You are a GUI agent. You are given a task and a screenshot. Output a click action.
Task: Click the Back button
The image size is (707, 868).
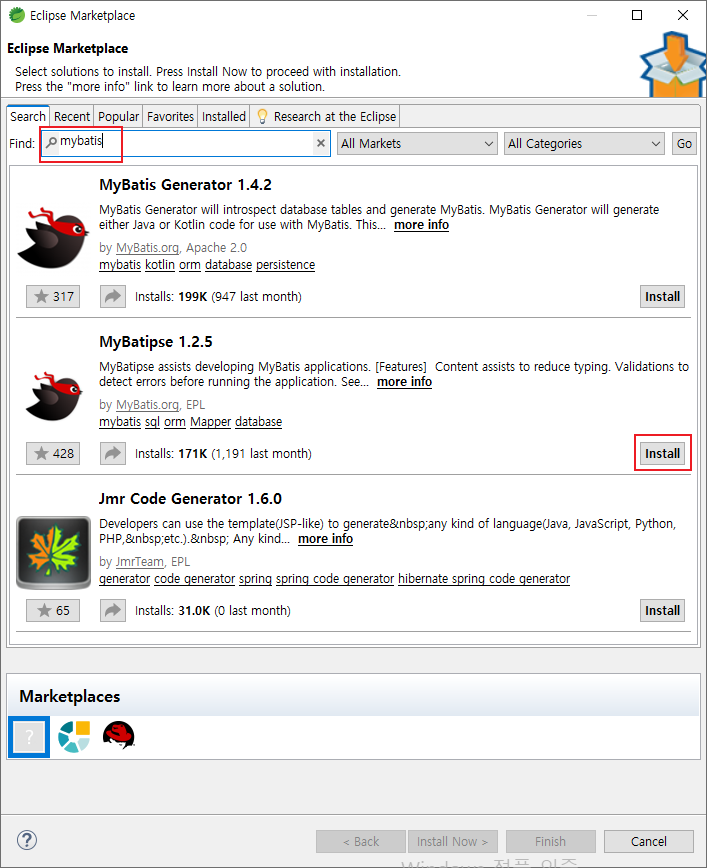[x=361, y=841]
